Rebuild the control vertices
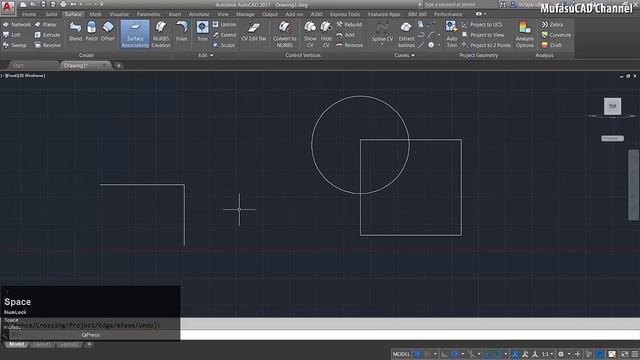The width and height of the screenshot is (640, 360). tap(349, 24)
